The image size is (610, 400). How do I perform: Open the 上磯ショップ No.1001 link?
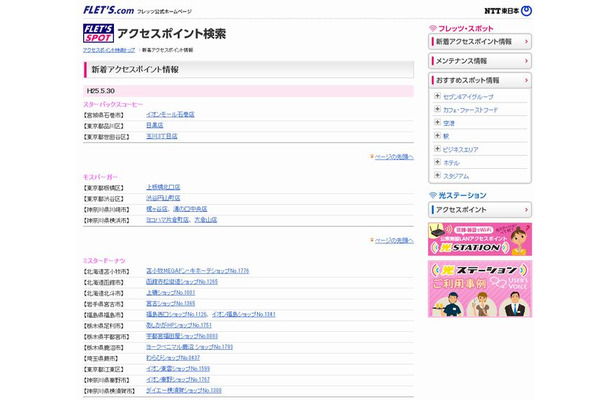pos(170,293)
